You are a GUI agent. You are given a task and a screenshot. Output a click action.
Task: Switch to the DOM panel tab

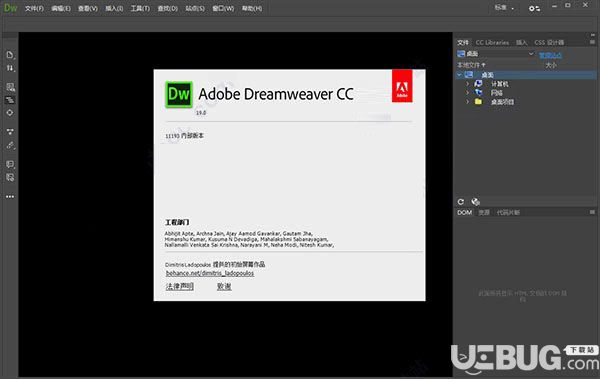465,212
